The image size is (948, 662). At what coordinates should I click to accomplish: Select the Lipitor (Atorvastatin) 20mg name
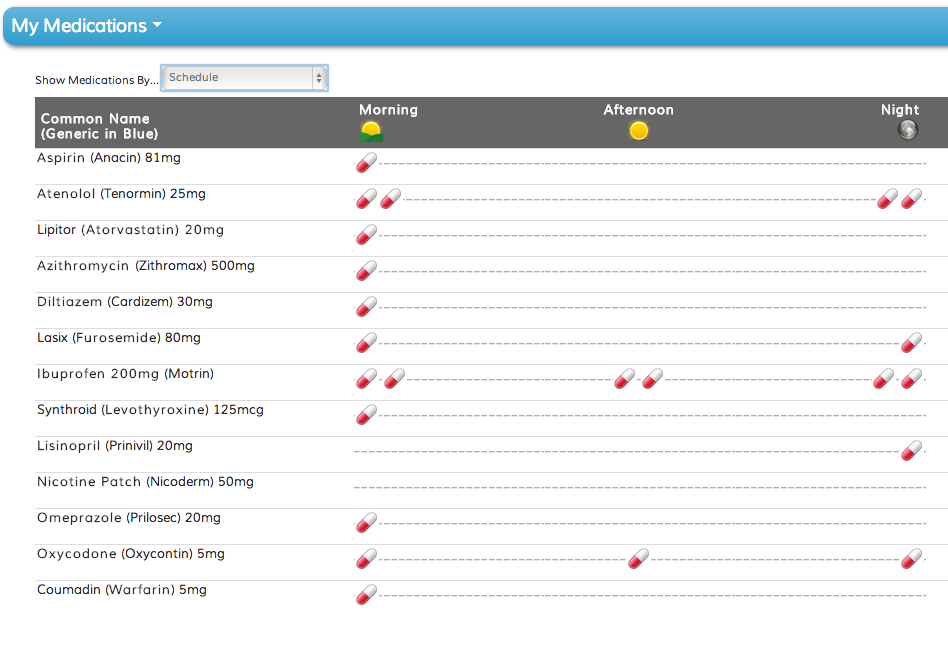coord(131,230)
